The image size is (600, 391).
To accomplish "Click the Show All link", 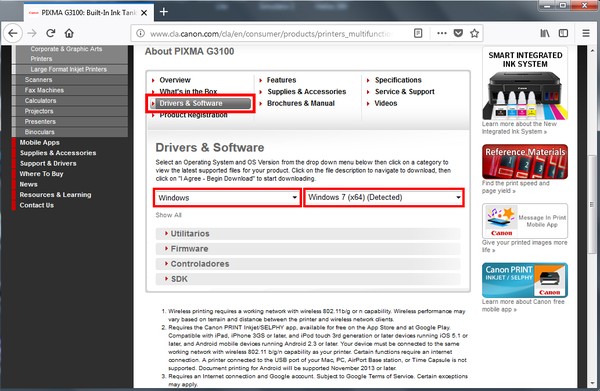I will coord(168,215).
